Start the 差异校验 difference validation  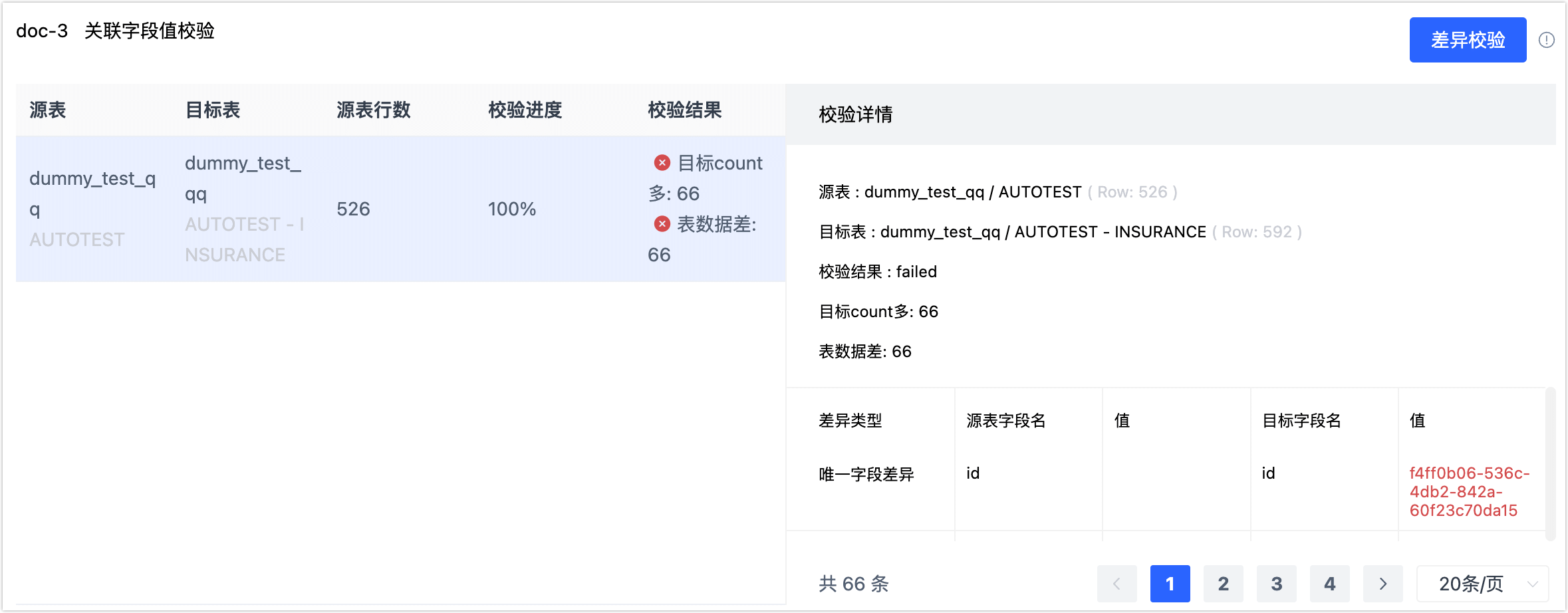coord(1468,40)
